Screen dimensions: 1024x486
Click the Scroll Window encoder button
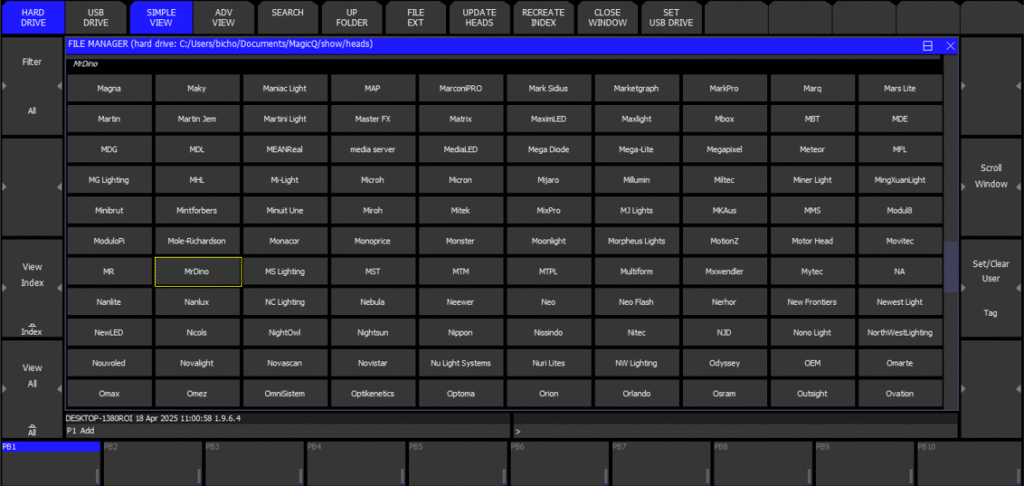991,176
